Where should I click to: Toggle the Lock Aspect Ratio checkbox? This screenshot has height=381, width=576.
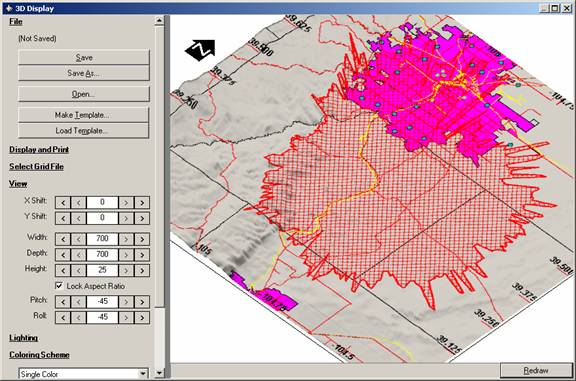(59, 286)
